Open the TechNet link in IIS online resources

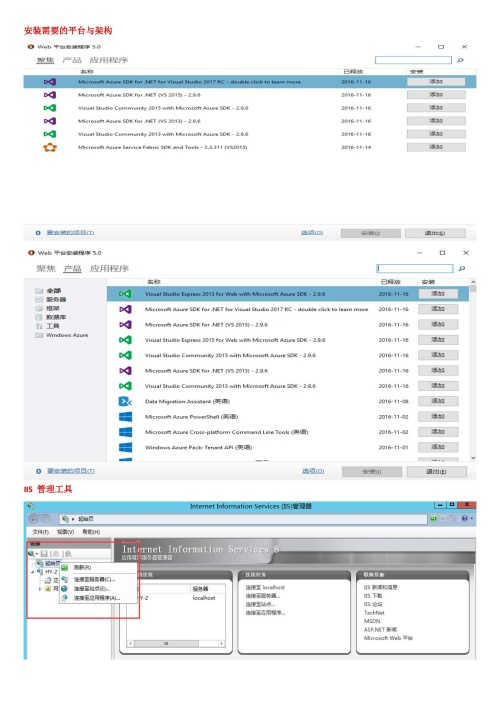click(x=374, y=613)
